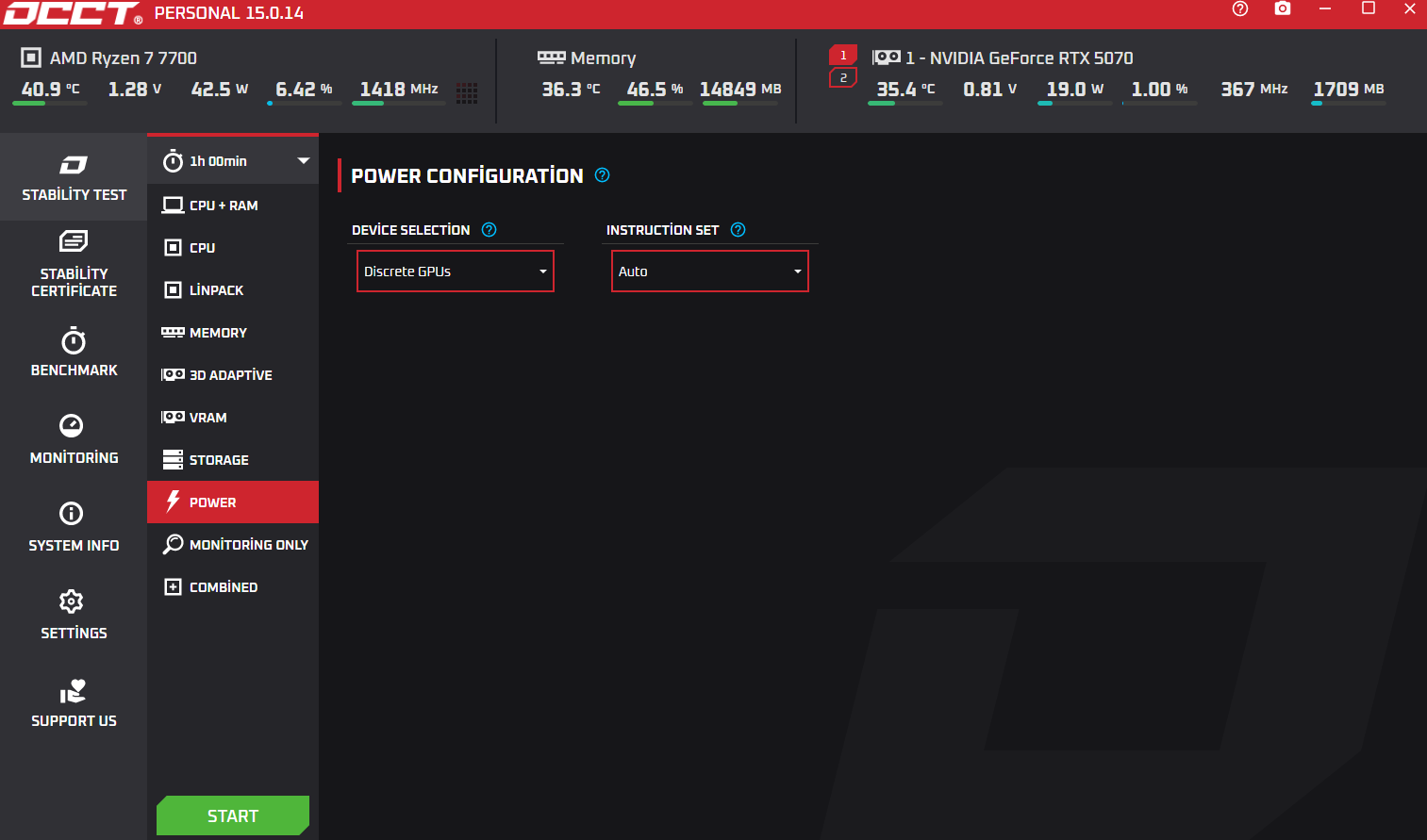Click the CPU frequency 1418 MHz reading
This screenshot has width=1427, height=840.
coord(399,90)
